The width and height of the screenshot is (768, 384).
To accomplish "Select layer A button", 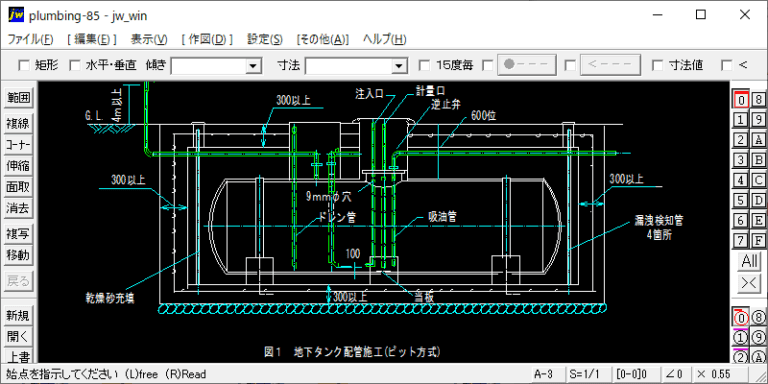I will point(758,140).
